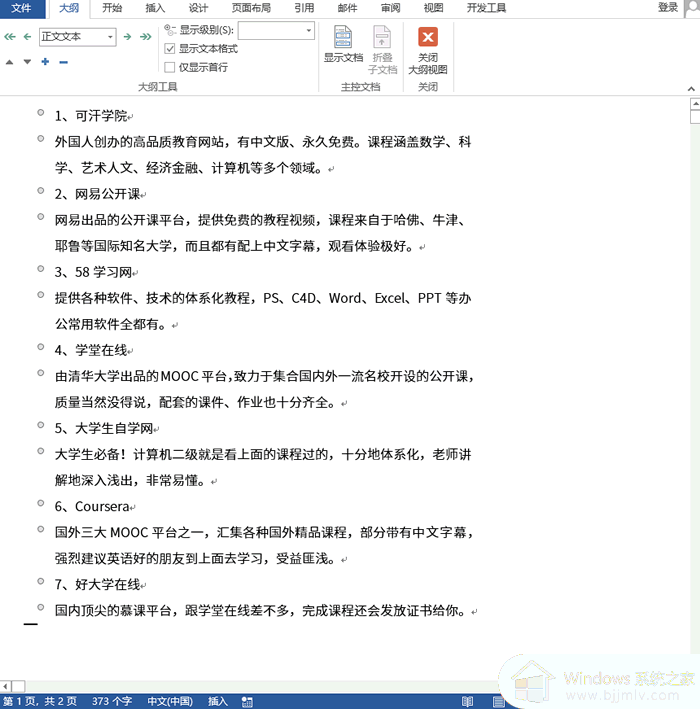Toggle 插入 insert mode in status bar

tap(218, 701)
